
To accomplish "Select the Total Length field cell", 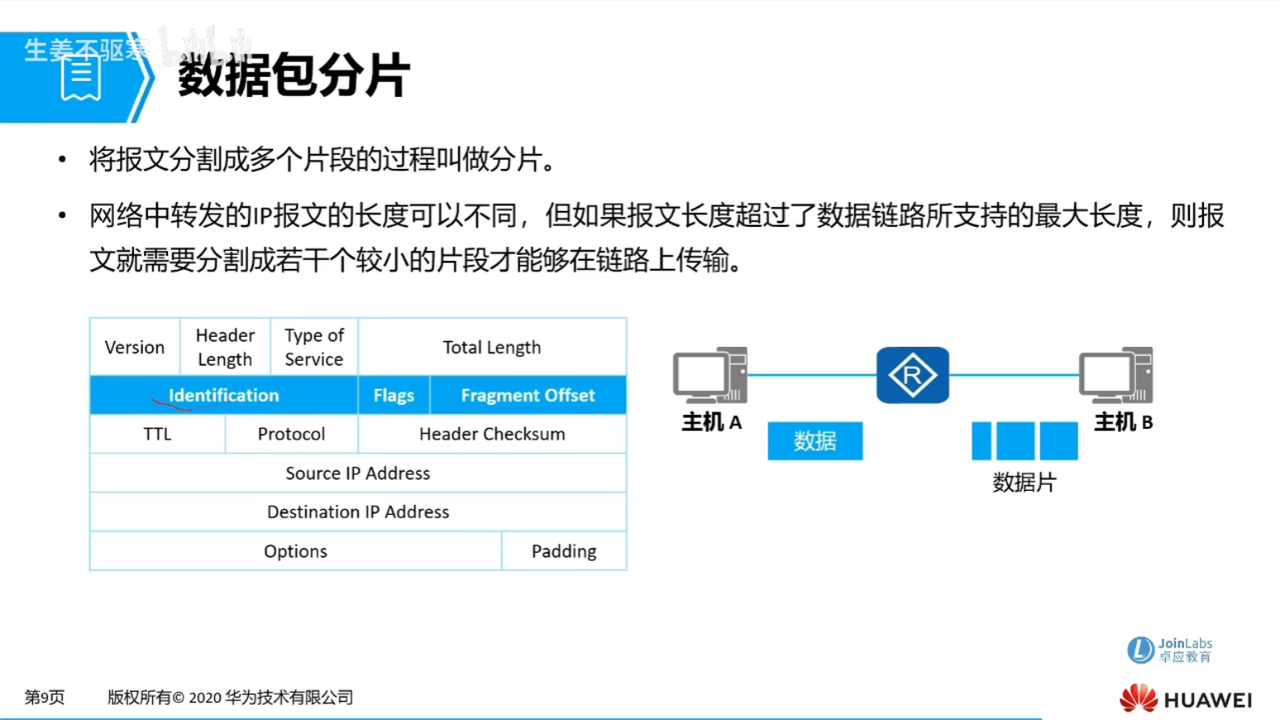I will point(492,347).
